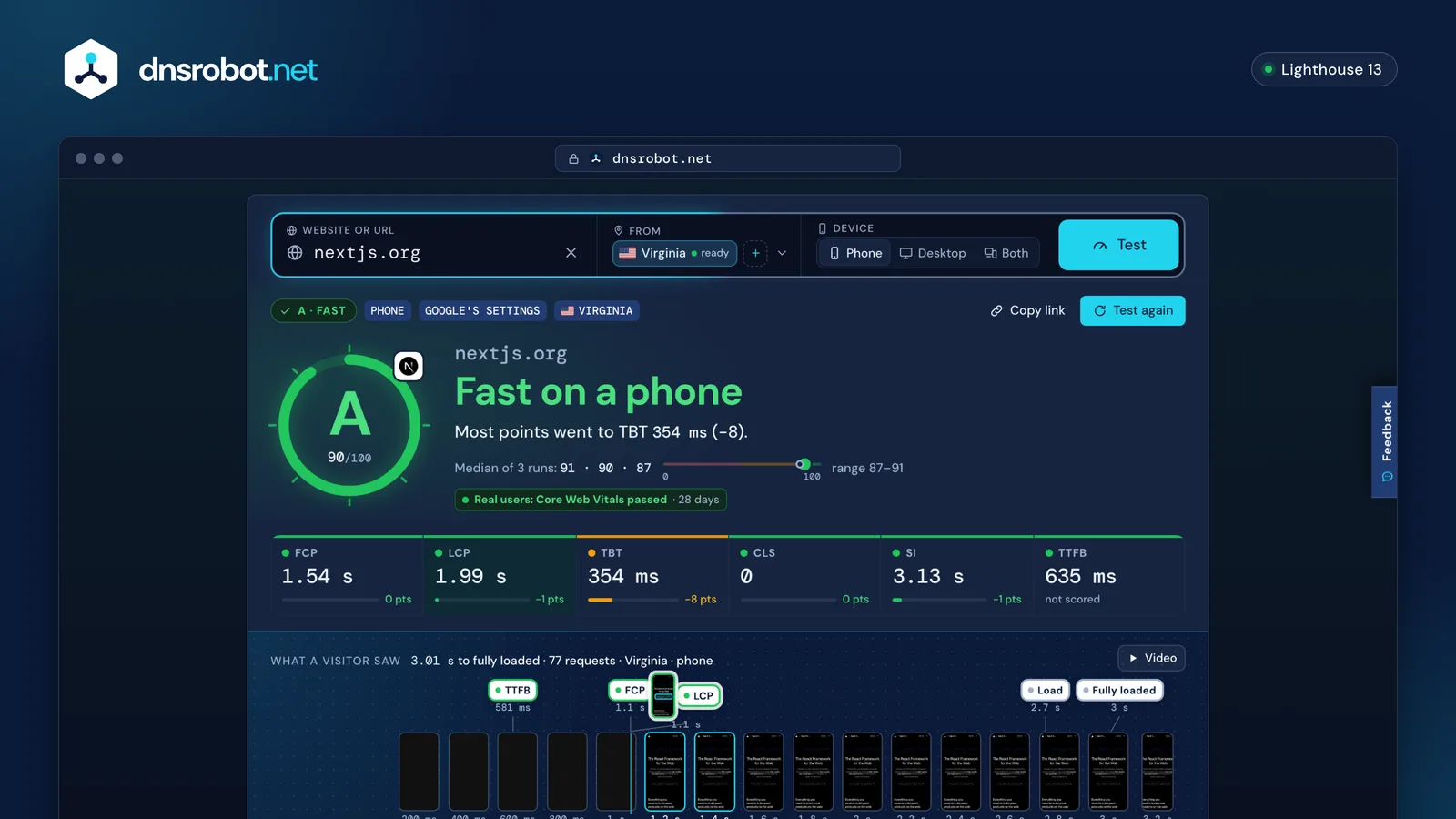Click the 'range 87–91' label
1456x819 pixels.
point(867,468)
